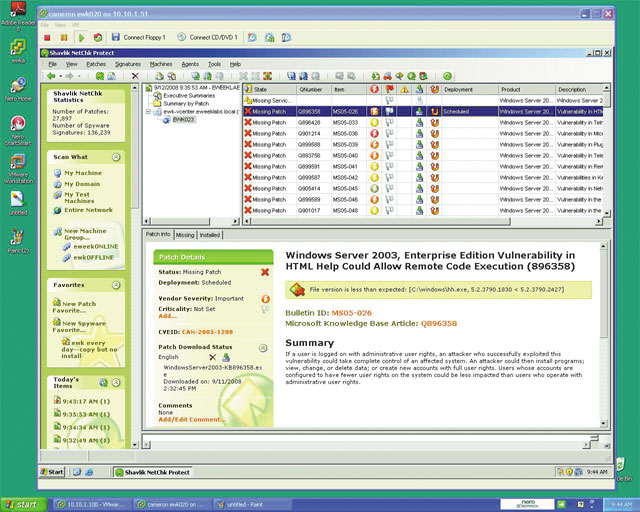This screenshot has width=640, height=512.
Task: Click the Today's Items refresh icon
Action: coord(104,383)
